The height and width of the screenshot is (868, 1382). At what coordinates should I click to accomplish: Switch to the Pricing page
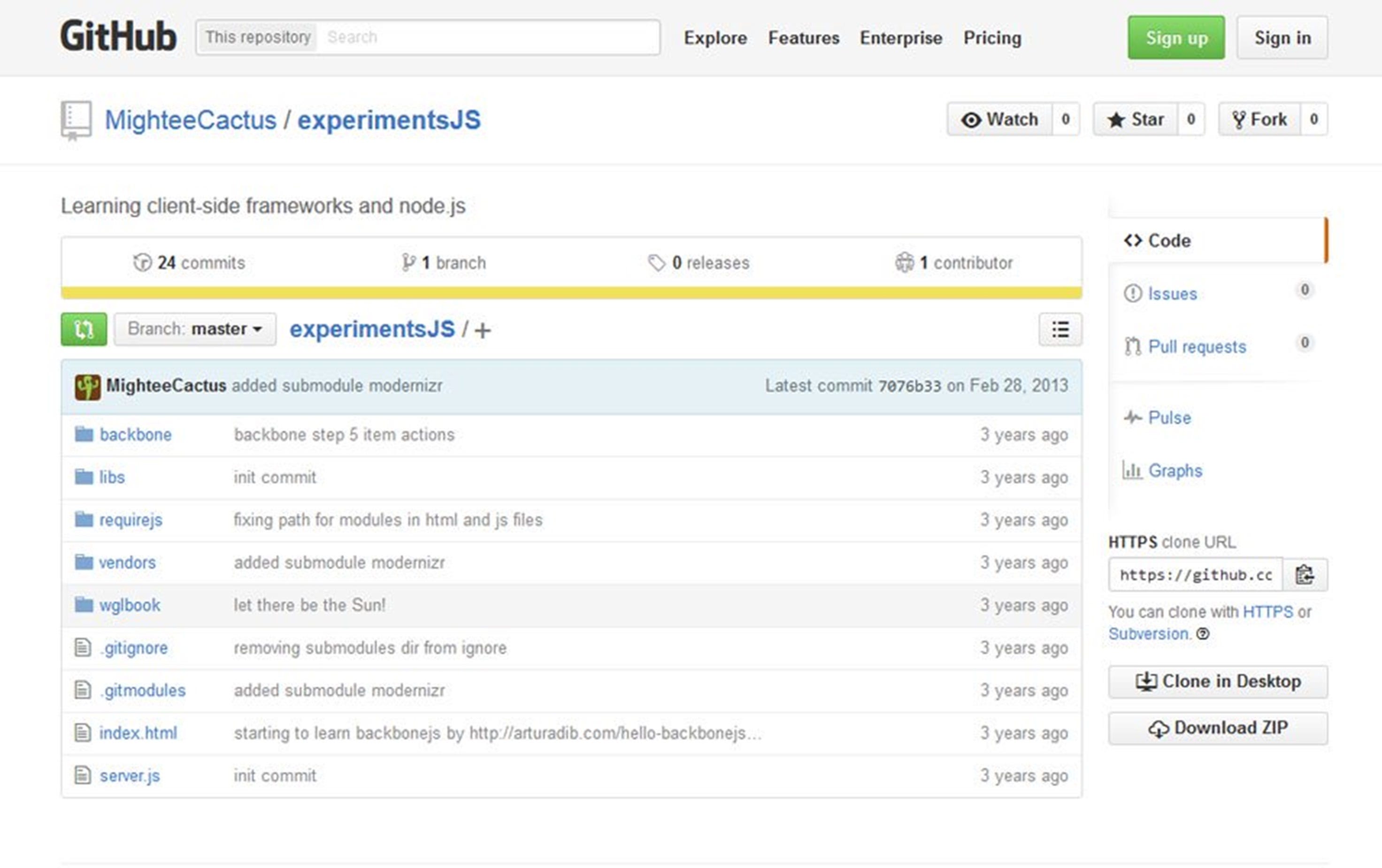click(x=993, y=38)
